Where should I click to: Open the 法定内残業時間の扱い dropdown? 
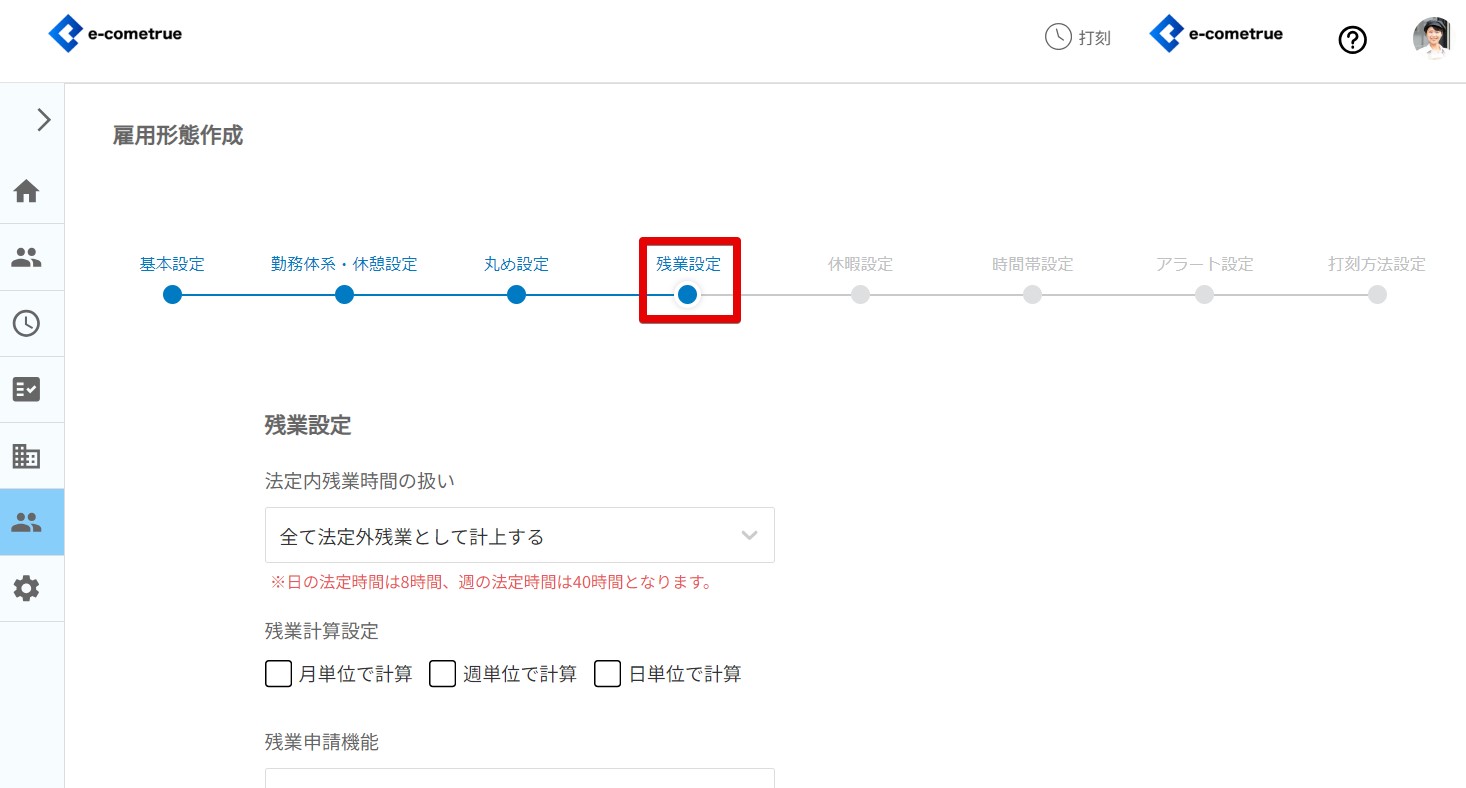point(520,535)
